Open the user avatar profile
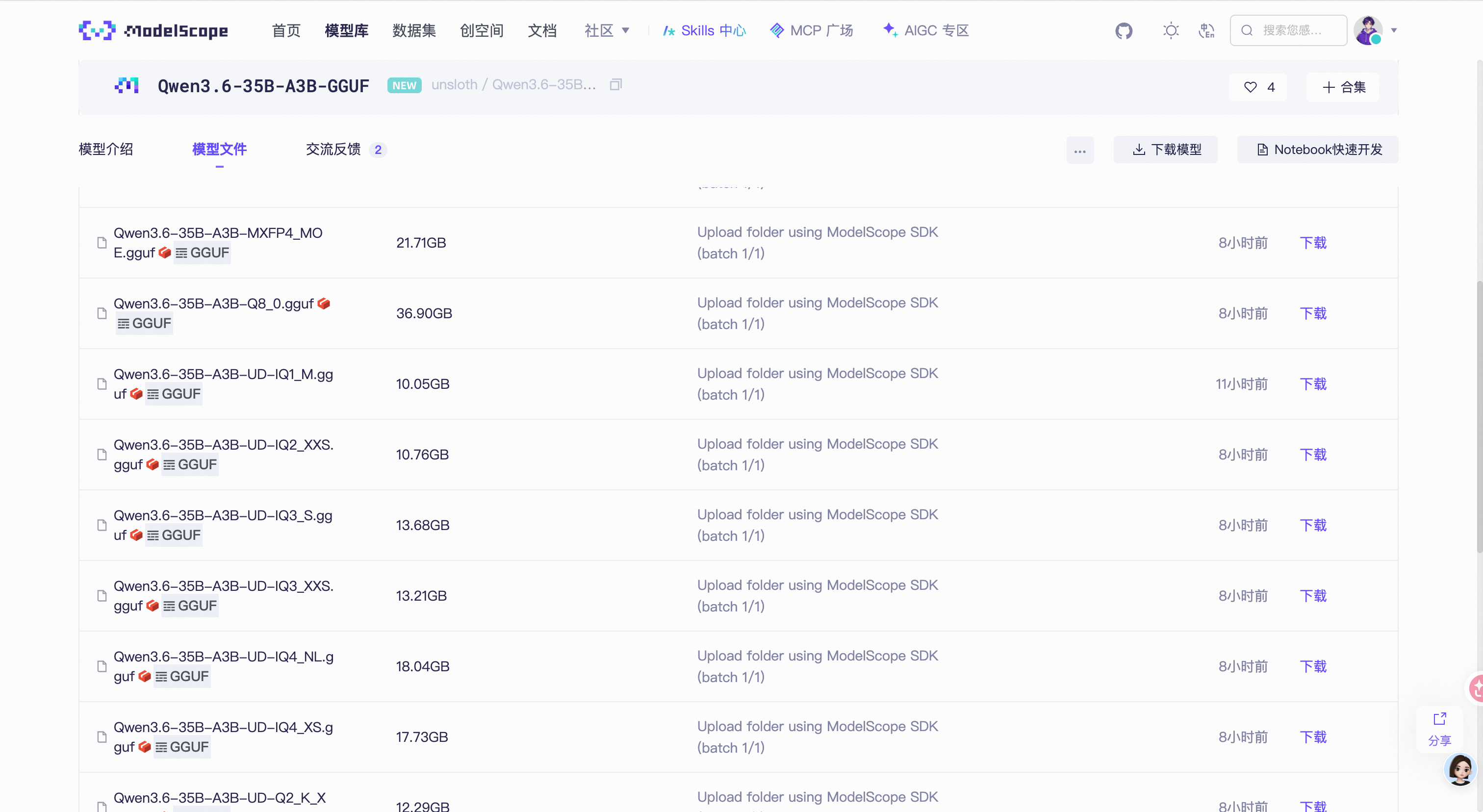Image resolution: width=1483 pixels, height=812 pixels. tap(1368, 30)
